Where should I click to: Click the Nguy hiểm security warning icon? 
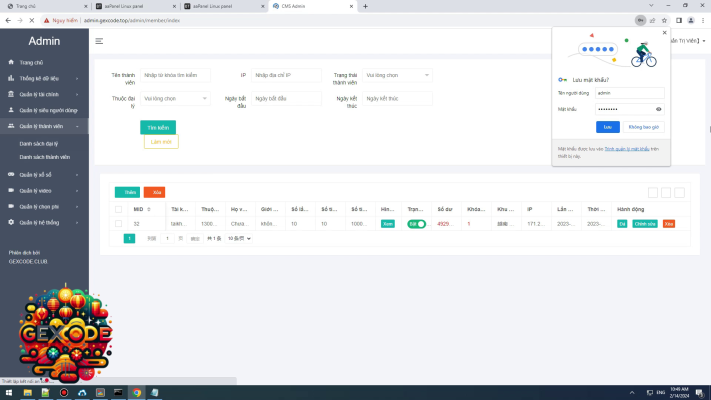click(46, 20)
